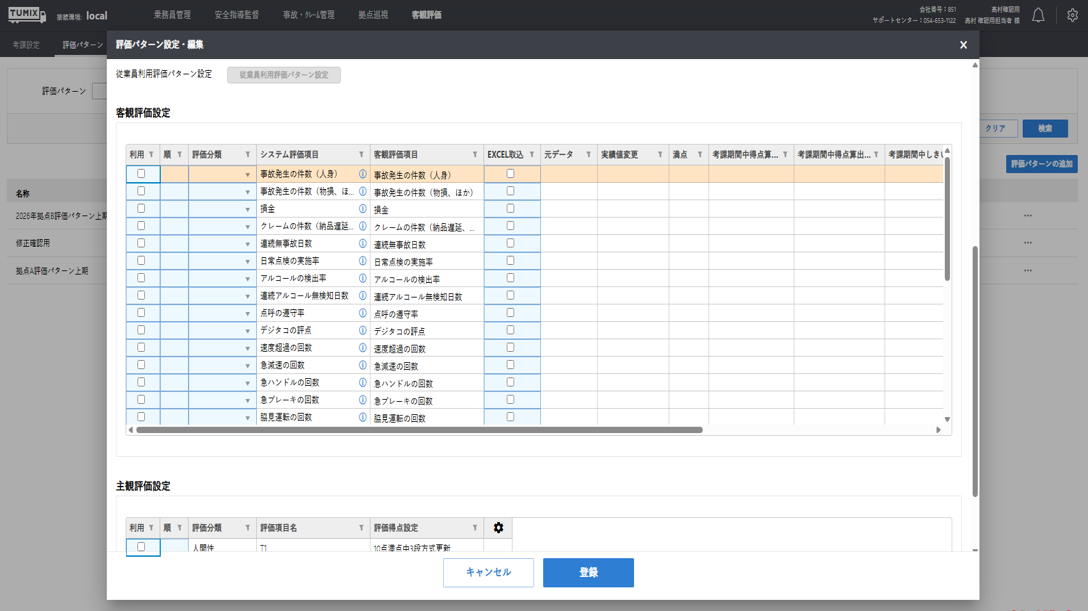
Task: Enable EXCEL取込 for 急ブレーキの回数
Action: click(x=510, y=399)
